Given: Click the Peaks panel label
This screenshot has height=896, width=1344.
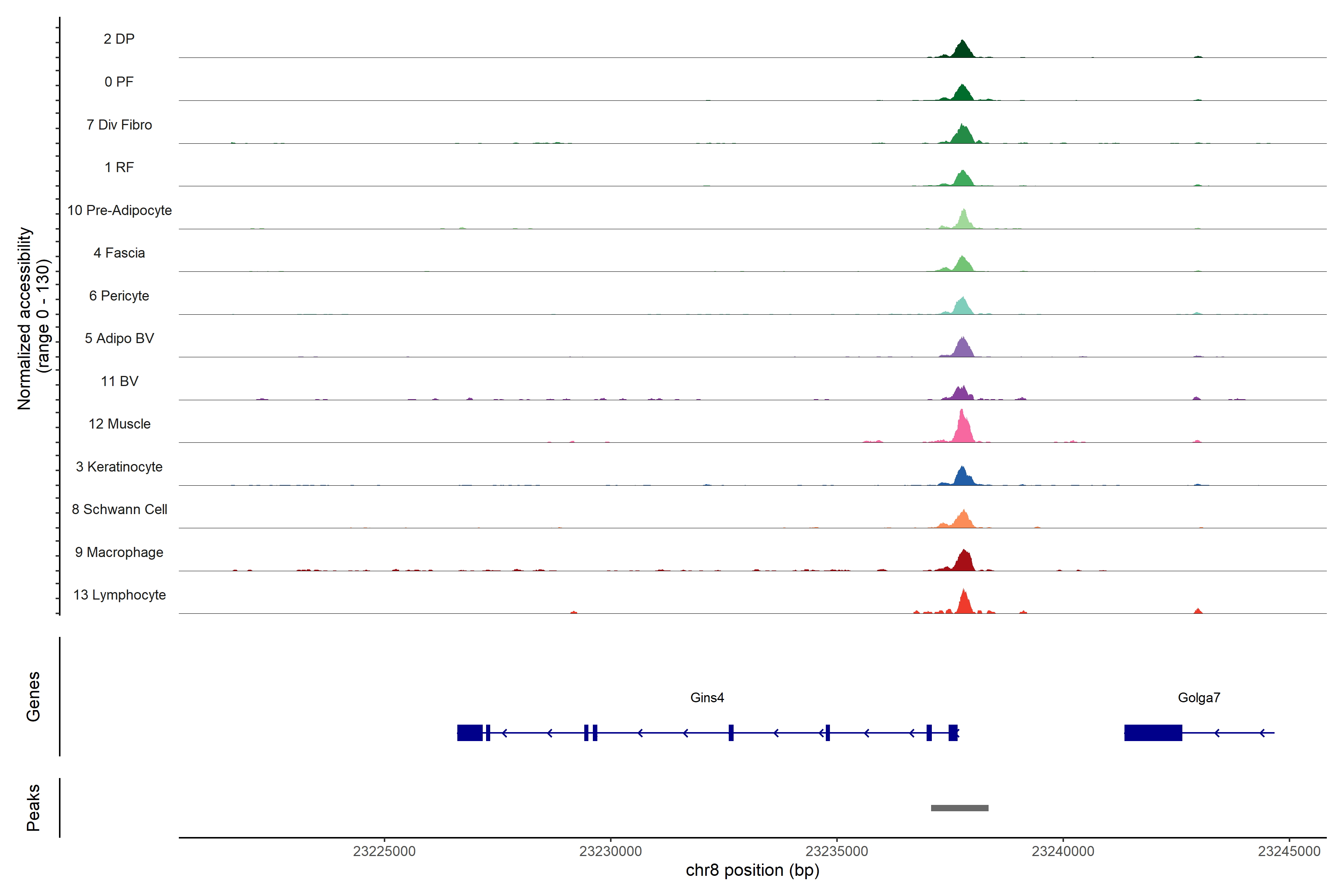Looking at the screenshot, I should coord(33,808).
